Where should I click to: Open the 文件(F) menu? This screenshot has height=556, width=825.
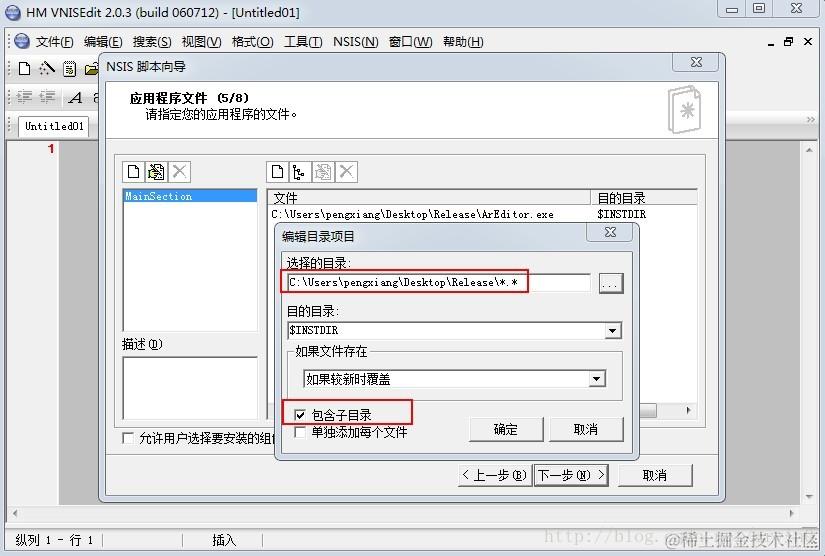click(x=54, y=42)
